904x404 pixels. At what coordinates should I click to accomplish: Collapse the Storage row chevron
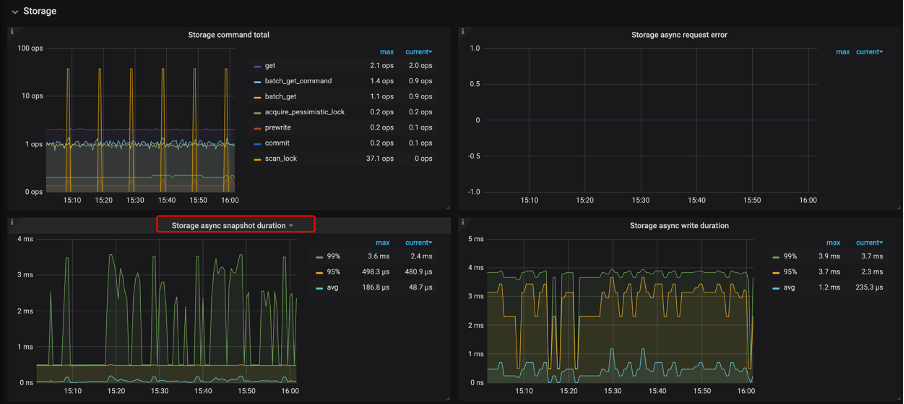11,11
